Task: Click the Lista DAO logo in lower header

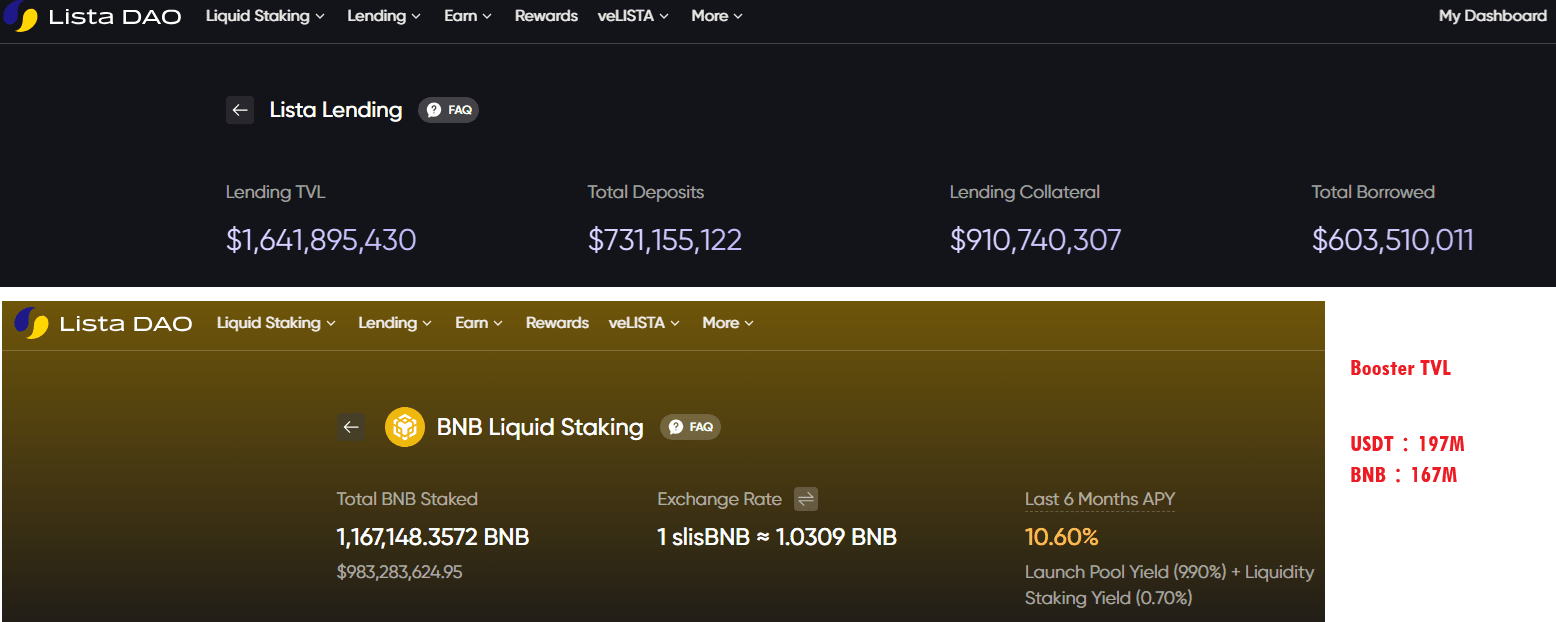Action: coord(103,323)
